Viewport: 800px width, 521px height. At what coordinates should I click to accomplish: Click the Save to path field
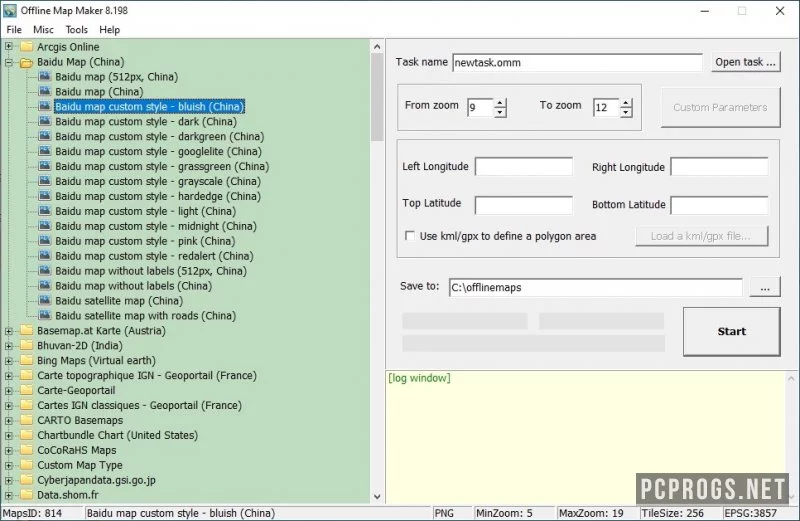(x=596, y=287)
